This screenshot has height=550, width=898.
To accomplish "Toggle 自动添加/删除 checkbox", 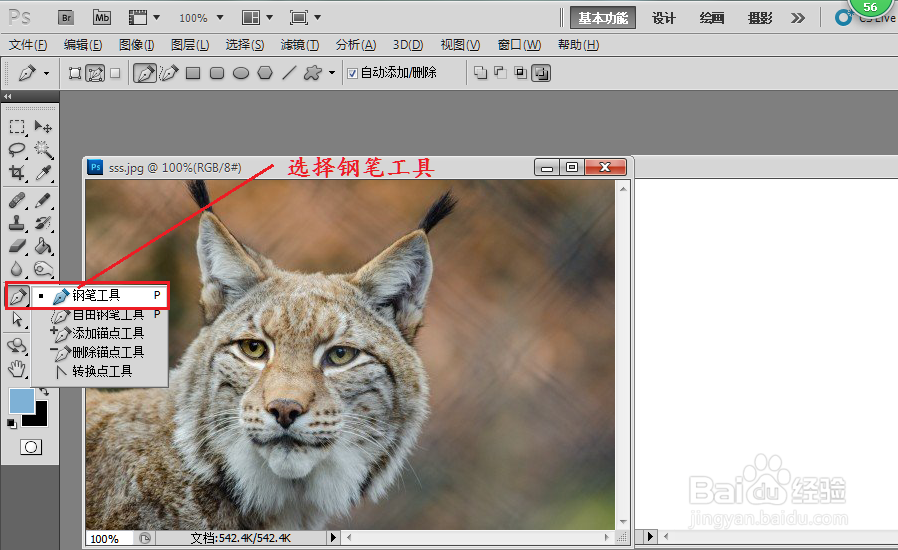I will (353, 73).
